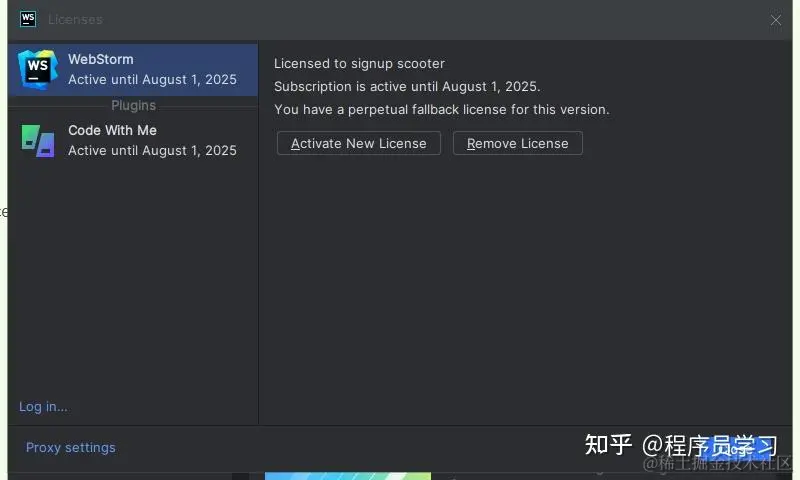Click the WebStorm logo in the title bar
800x480 pixels.
point(28,19)
